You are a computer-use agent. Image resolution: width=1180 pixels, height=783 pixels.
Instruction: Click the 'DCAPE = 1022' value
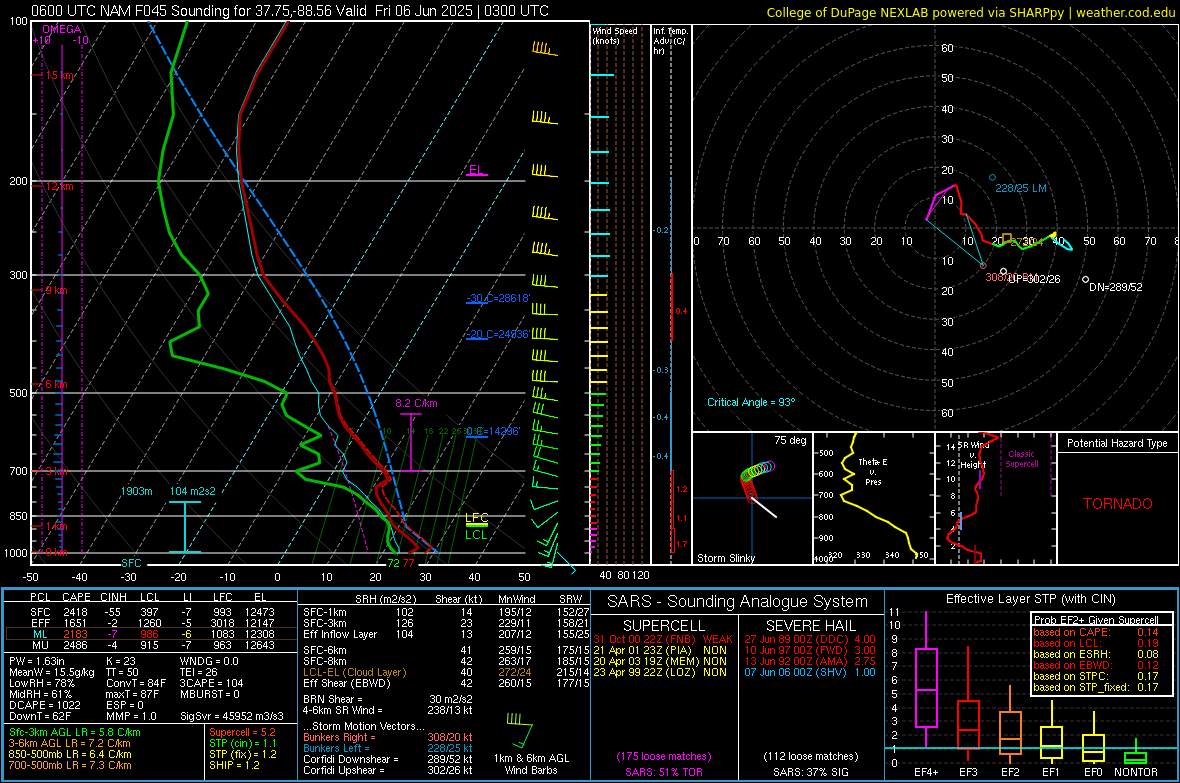(45, 705)
